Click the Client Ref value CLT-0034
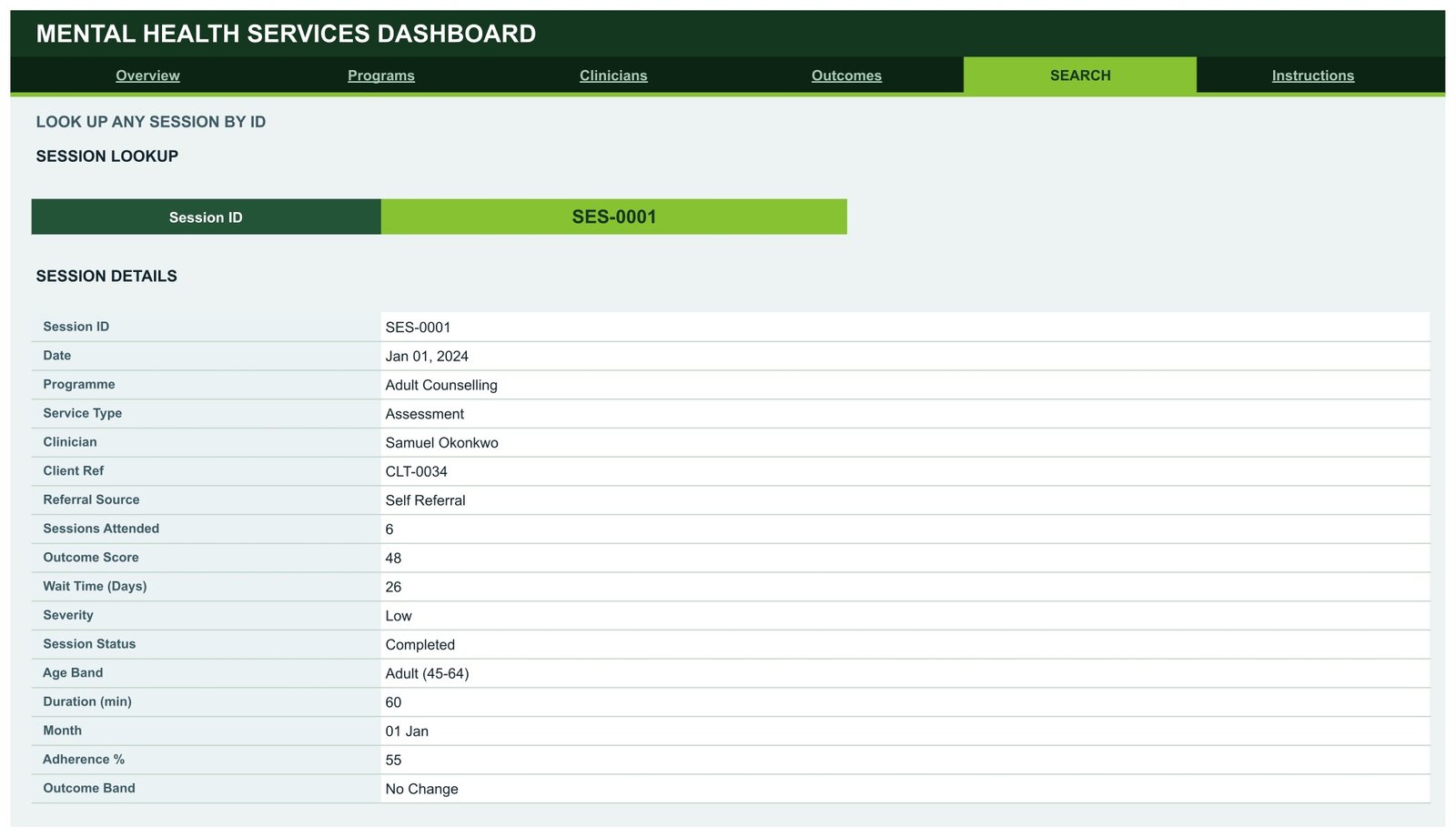 click(417, 471)
